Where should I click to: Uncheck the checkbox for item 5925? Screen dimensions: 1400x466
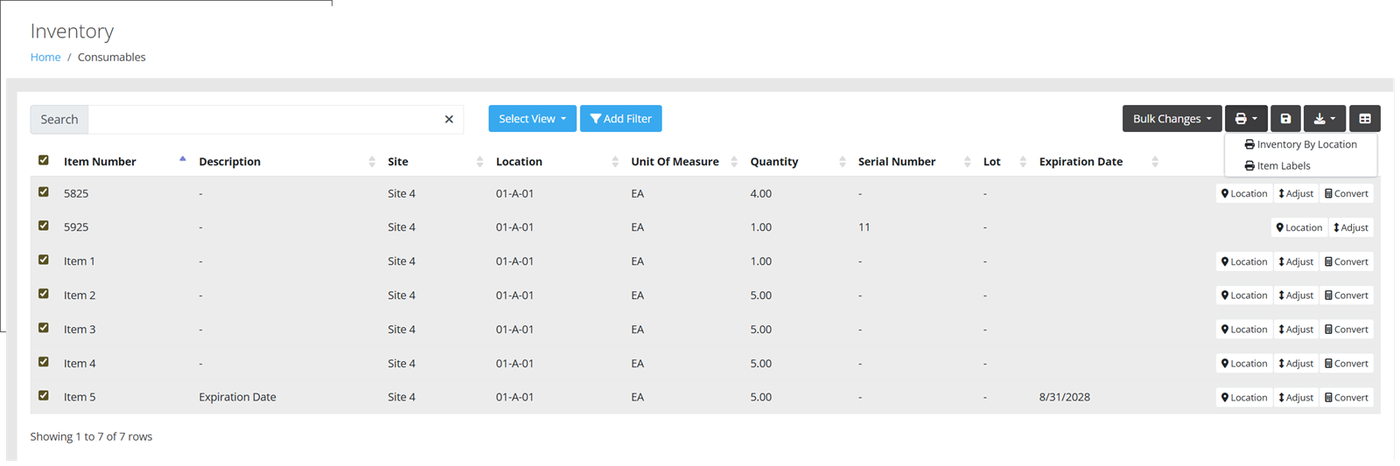pyautogui.click(x=43, y=226)
